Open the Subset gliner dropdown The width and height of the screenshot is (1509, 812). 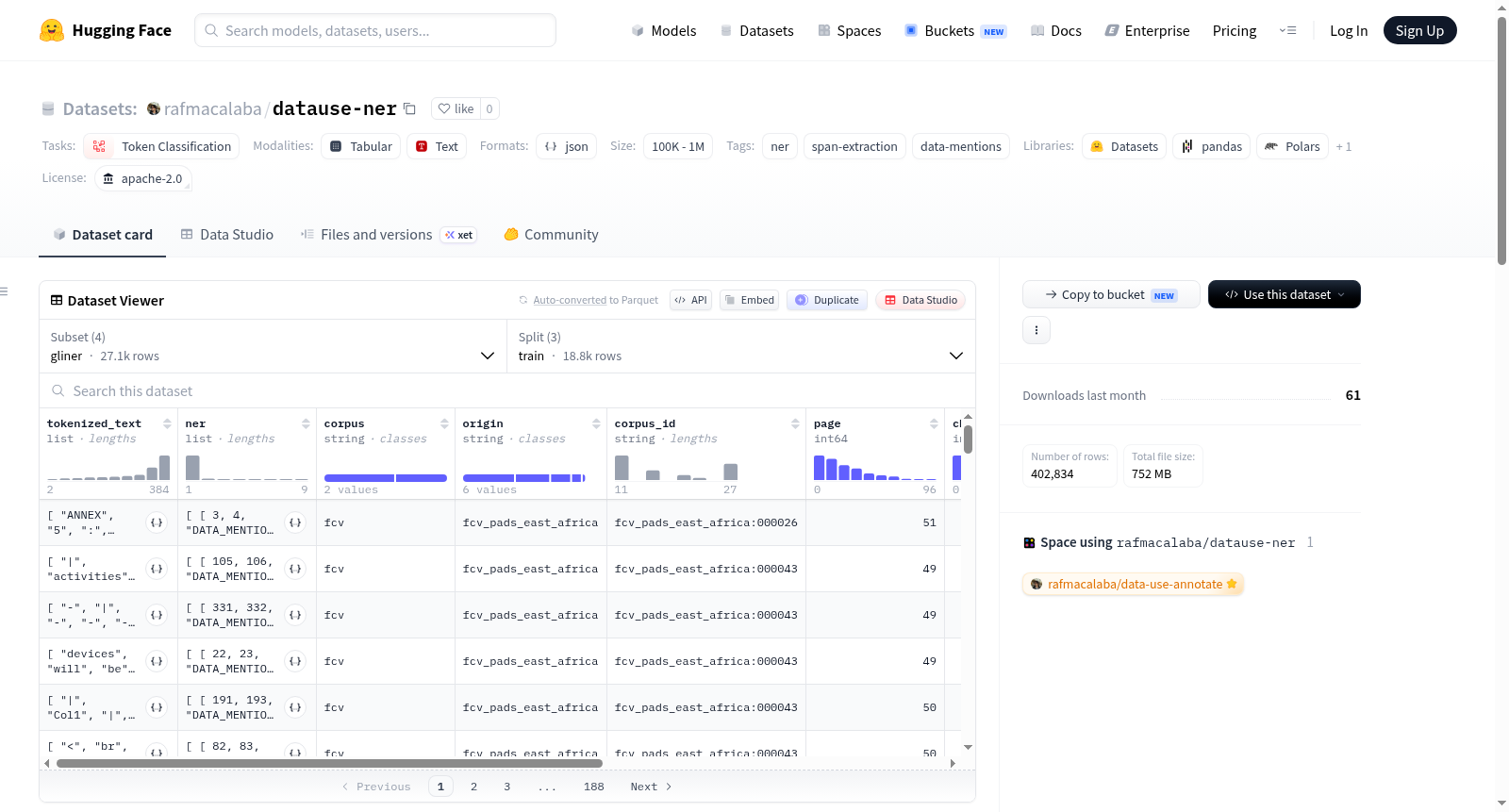point(273,346)
